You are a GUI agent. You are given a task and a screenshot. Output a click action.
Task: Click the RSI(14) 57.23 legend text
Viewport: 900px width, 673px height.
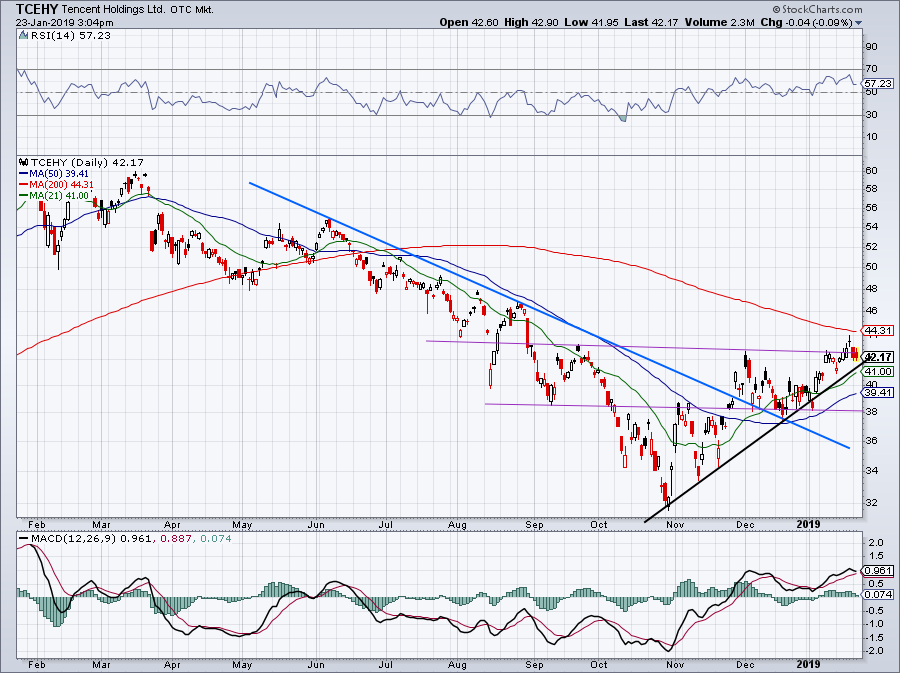pyautogui.click(x=71, y=36)
